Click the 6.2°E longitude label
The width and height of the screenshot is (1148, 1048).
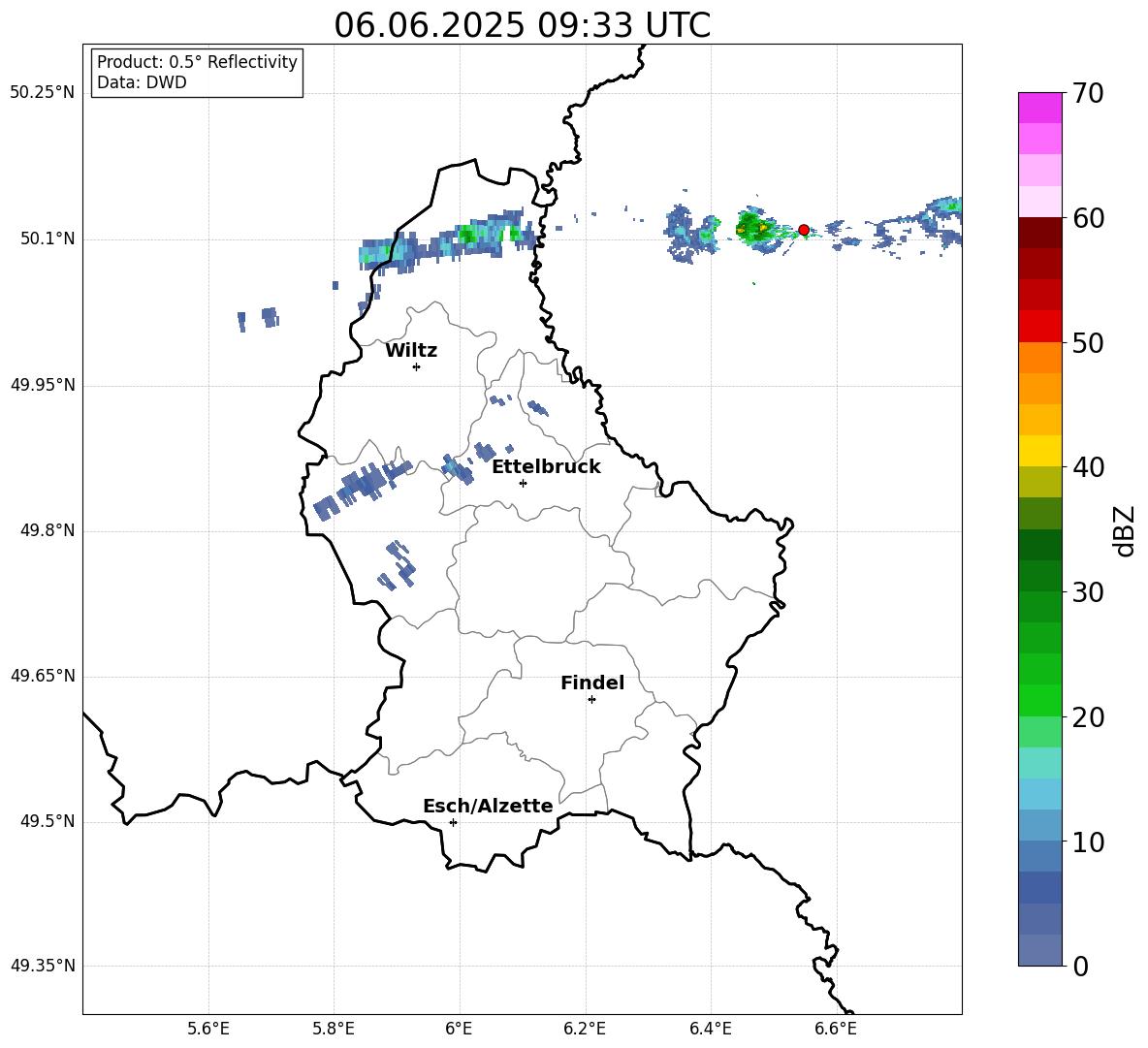585,1029
